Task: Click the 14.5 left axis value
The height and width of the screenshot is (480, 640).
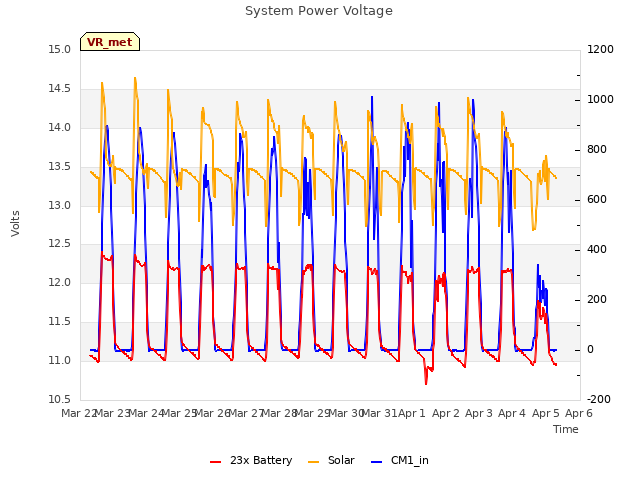Action: 59,89
